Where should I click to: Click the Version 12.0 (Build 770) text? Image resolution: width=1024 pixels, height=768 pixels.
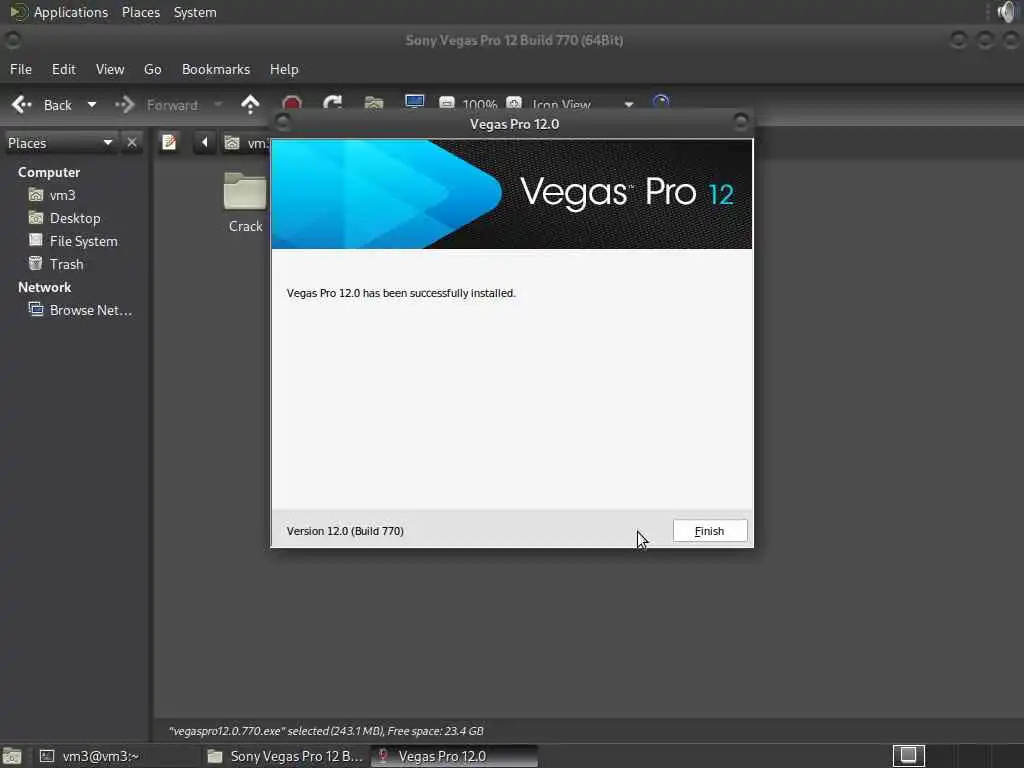[345, 531]
